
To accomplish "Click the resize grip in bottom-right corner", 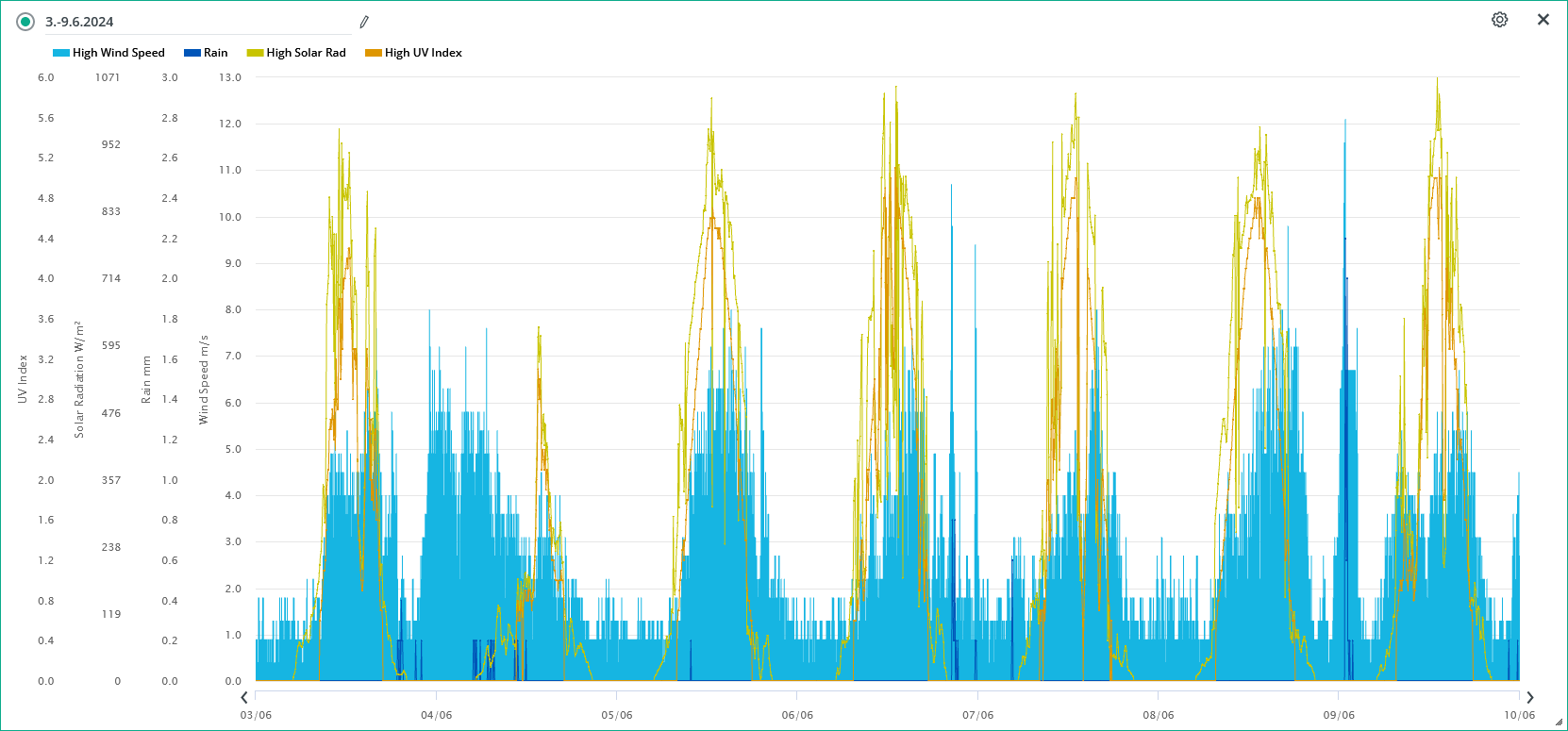I will pos(1559,722).
